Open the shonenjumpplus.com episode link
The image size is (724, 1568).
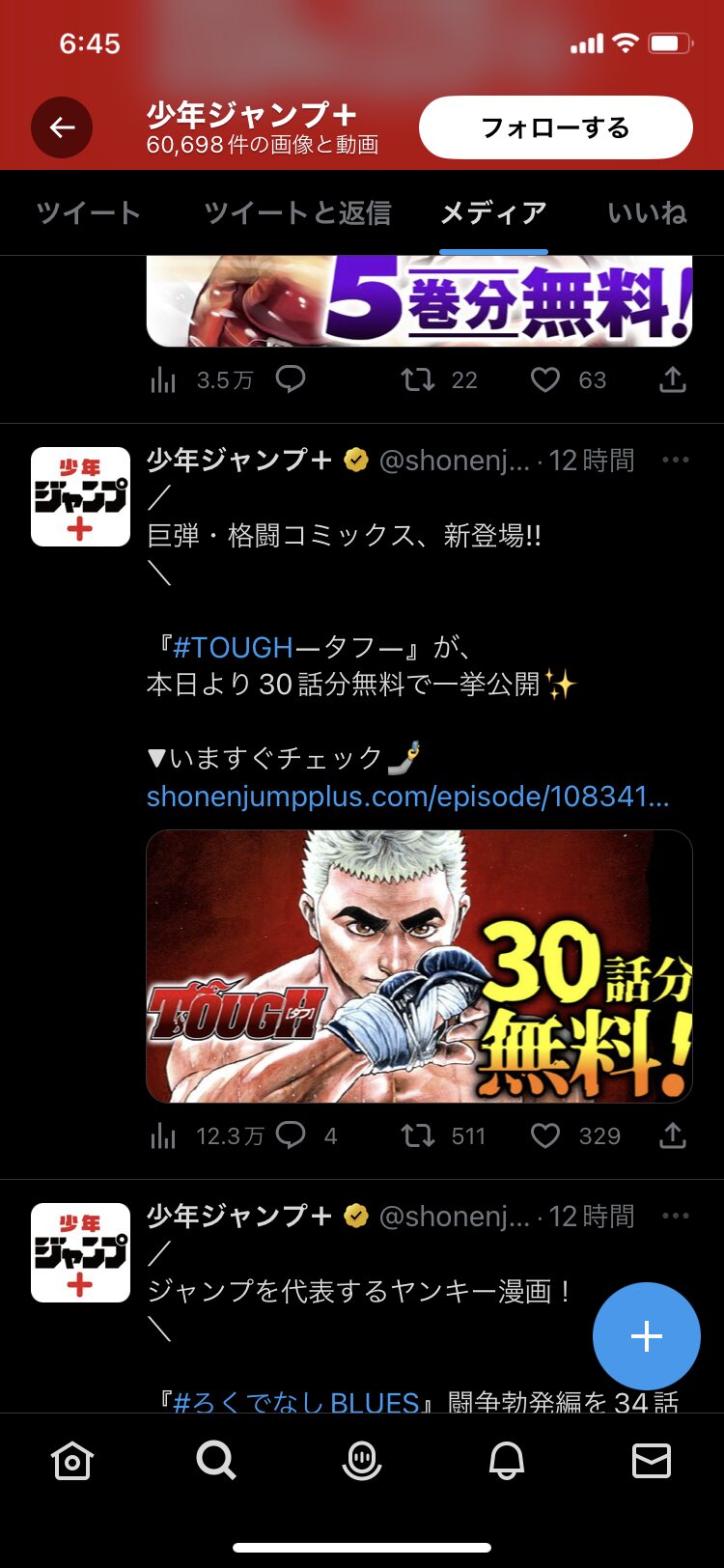[407, 796]
